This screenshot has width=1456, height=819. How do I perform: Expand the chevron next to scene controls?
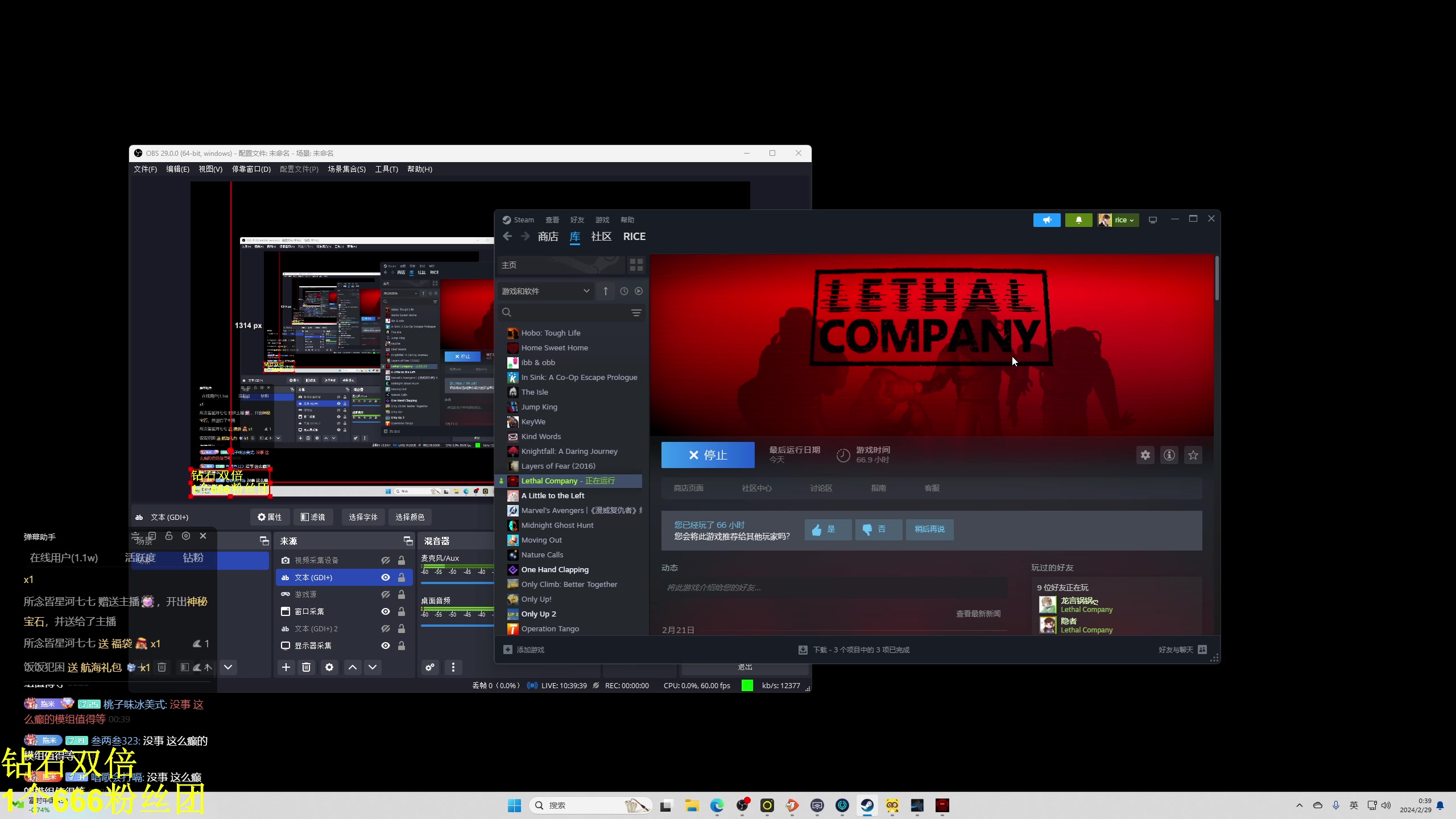coord(228,667)
